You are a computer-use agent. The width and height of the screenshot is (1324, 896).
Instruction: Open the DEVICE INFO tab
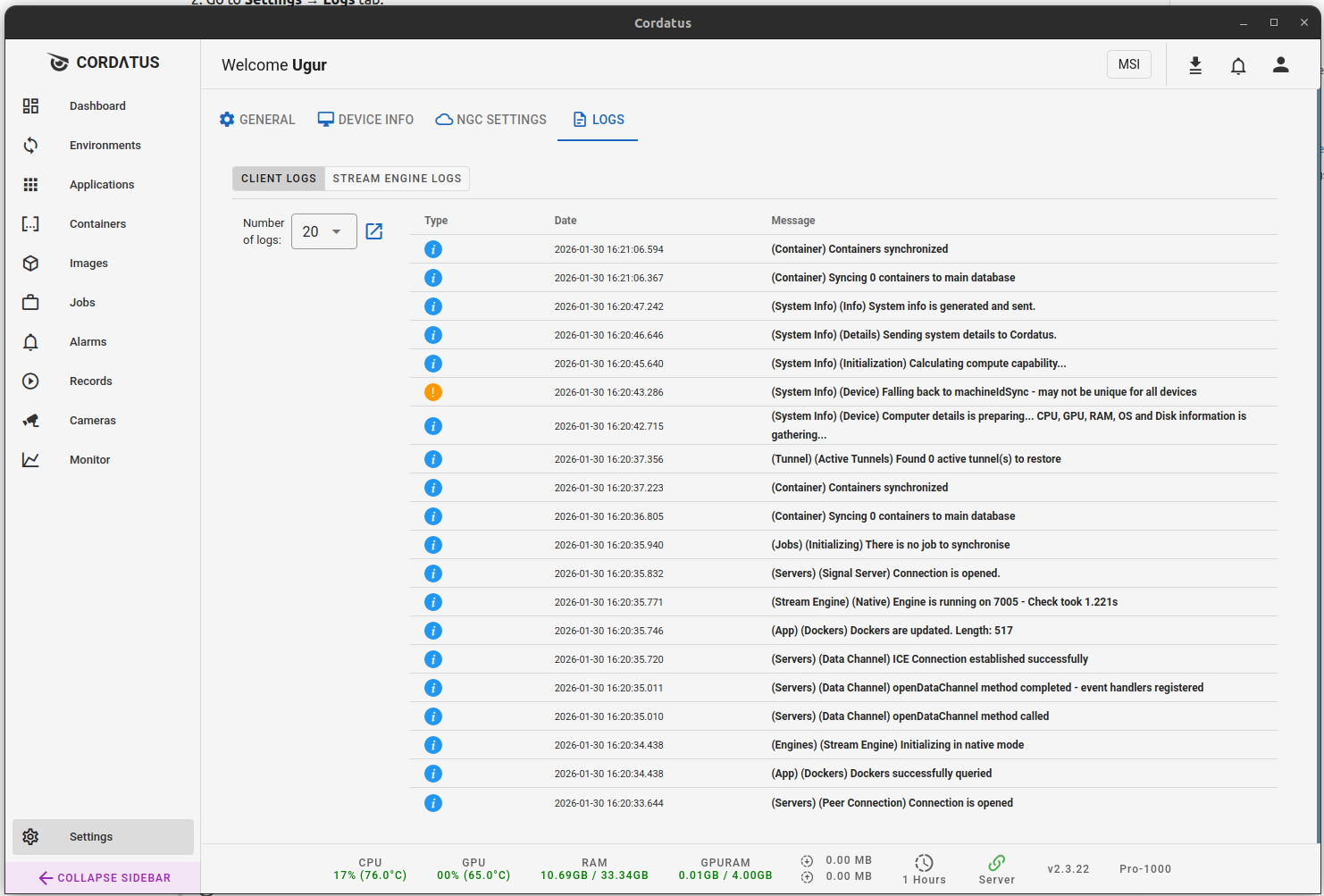tap(365, 119)
